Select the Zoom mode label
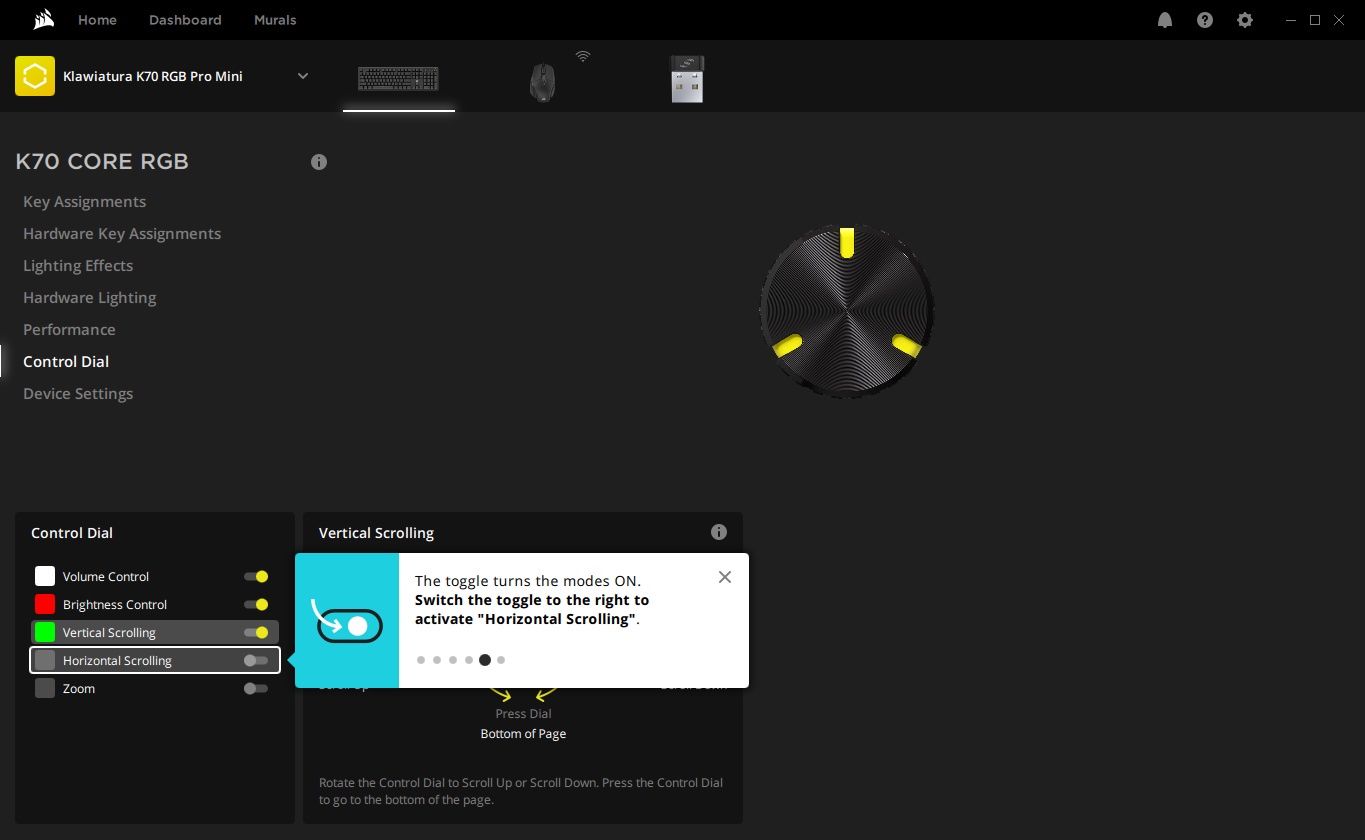Screen dimensions: 1365x840 click(79, 689)
